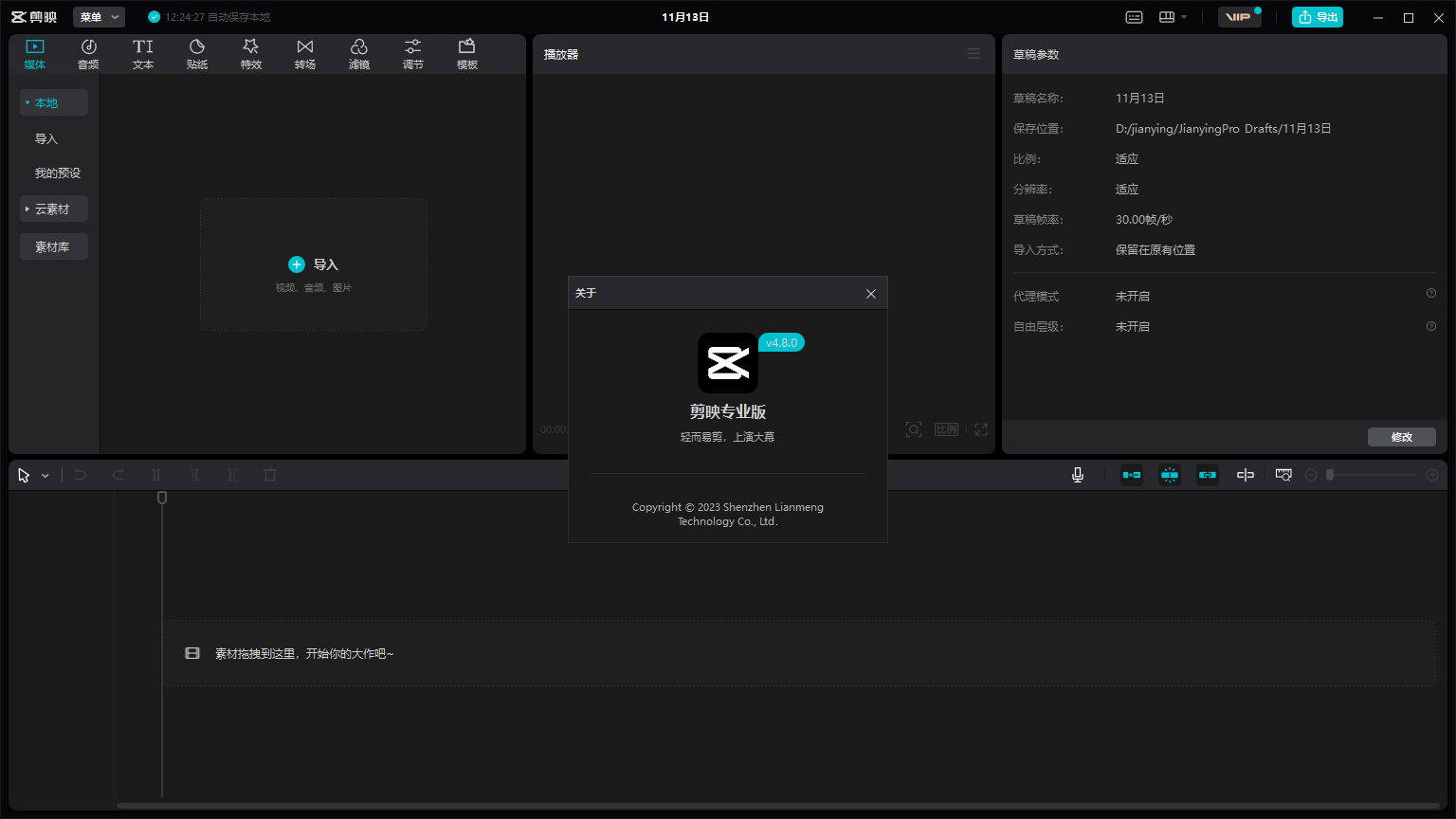The height and width of the screenshot is (819, 1456).
Task: Click the fit timeline ruler icon
Action: [1283, 475]
